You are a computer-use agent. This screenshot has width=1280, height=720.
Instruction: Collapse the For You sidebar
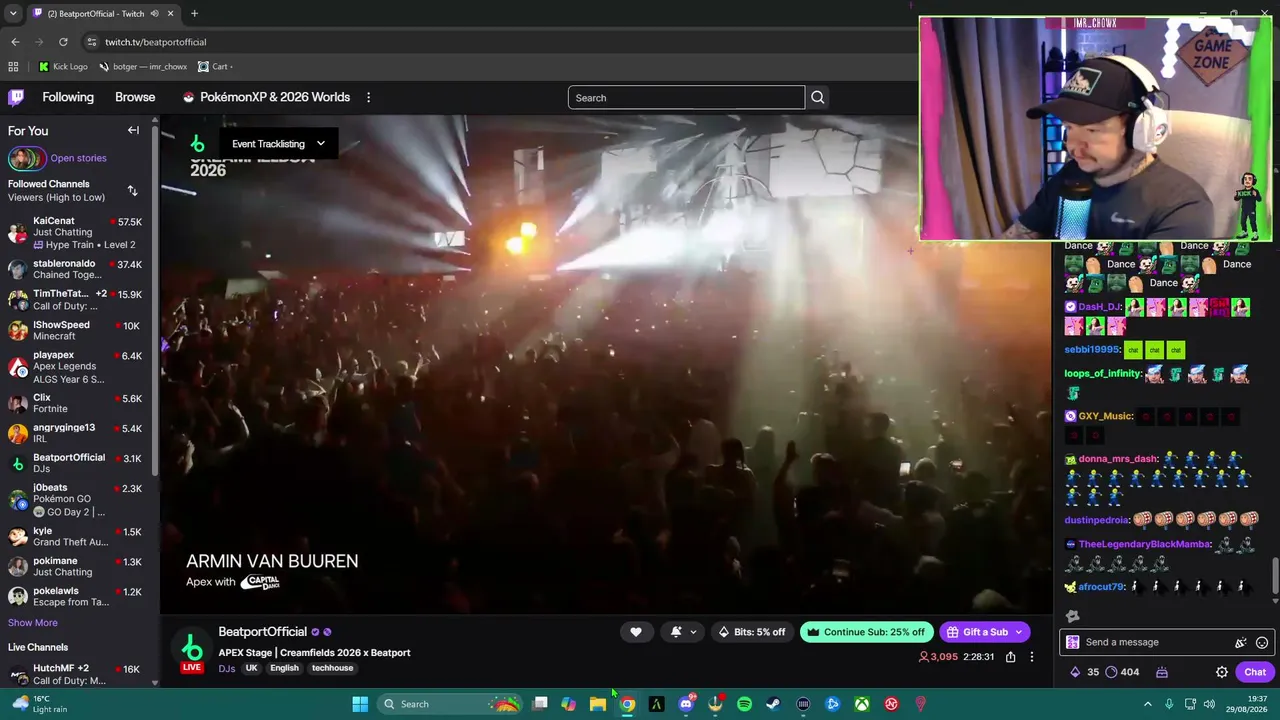(133, 130)
